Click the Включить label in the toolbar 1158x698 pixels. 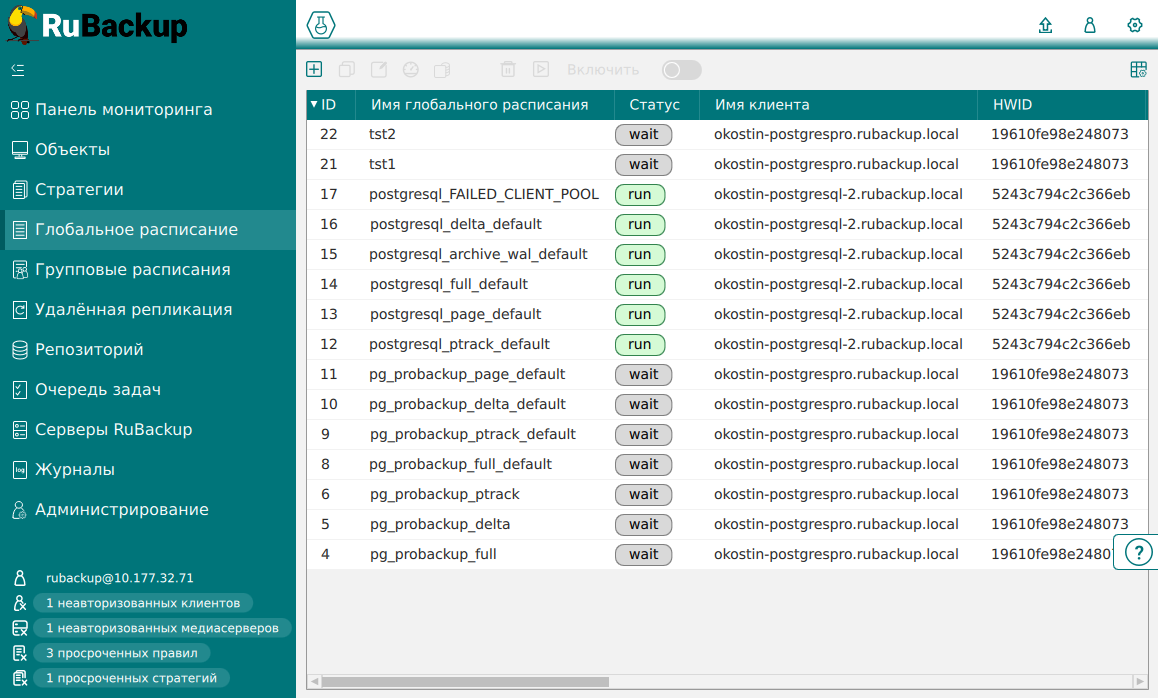(x=603, y=70)
